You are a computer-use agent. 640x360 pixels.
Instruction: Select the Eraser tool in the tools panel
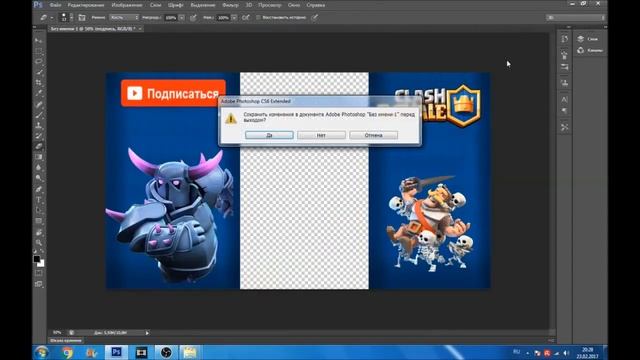pyautogui.click(x=38, y=147)
